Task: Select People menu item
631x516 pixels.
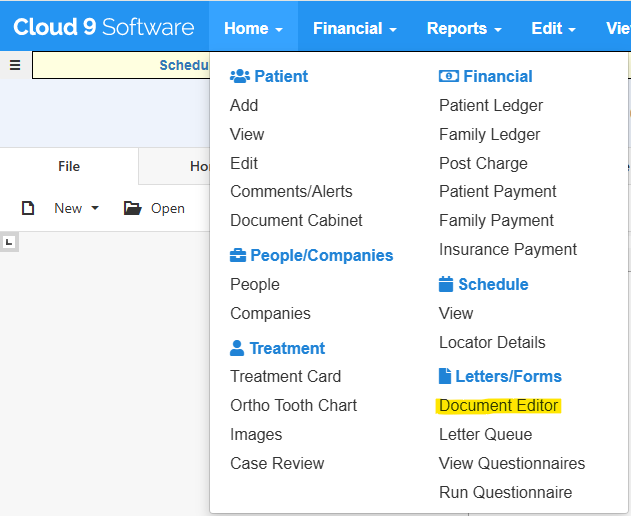Action: tap(255, 285)
